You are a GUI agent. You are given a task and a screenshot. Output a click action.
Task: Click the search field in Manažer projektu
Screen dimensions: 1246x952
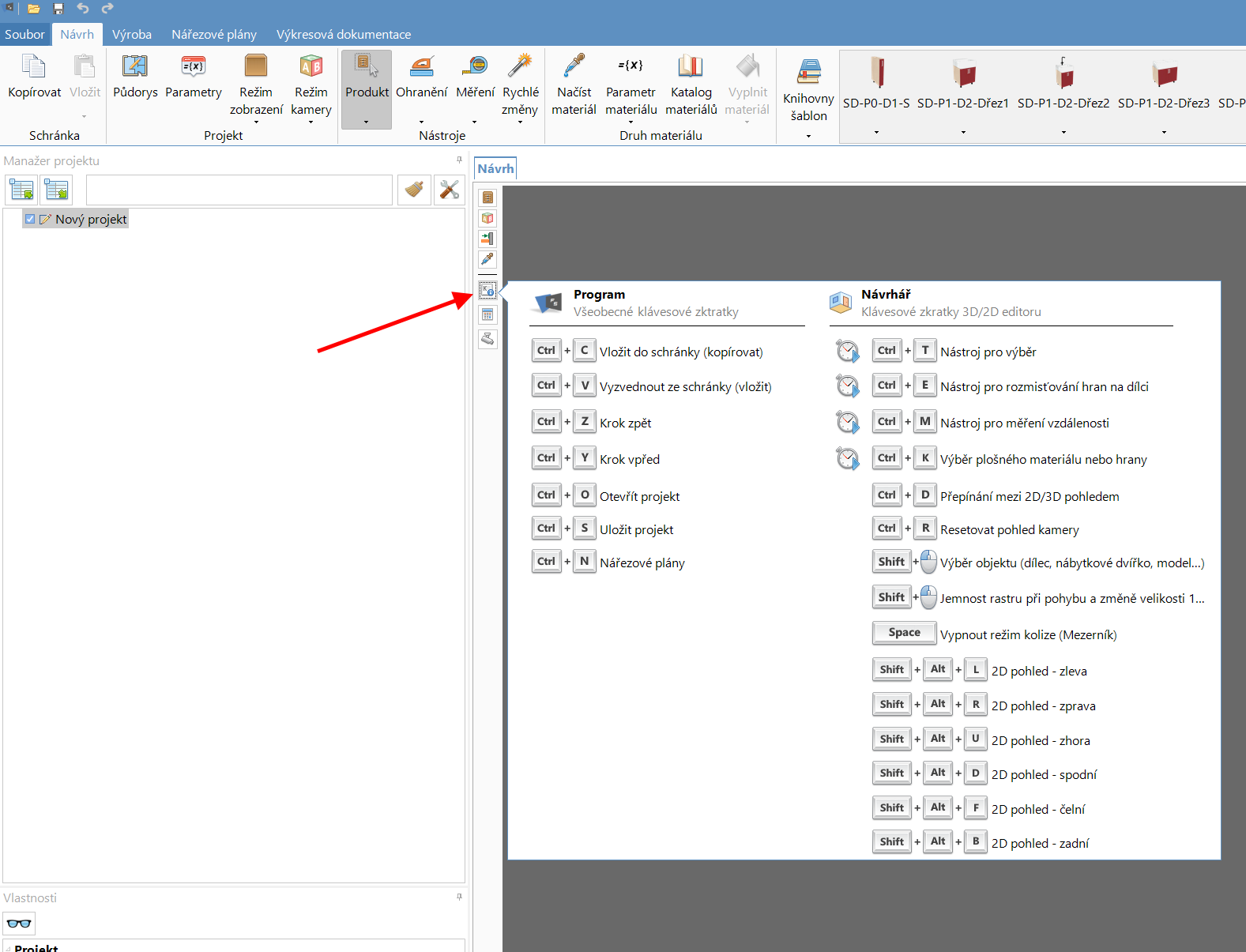(239, 190)
